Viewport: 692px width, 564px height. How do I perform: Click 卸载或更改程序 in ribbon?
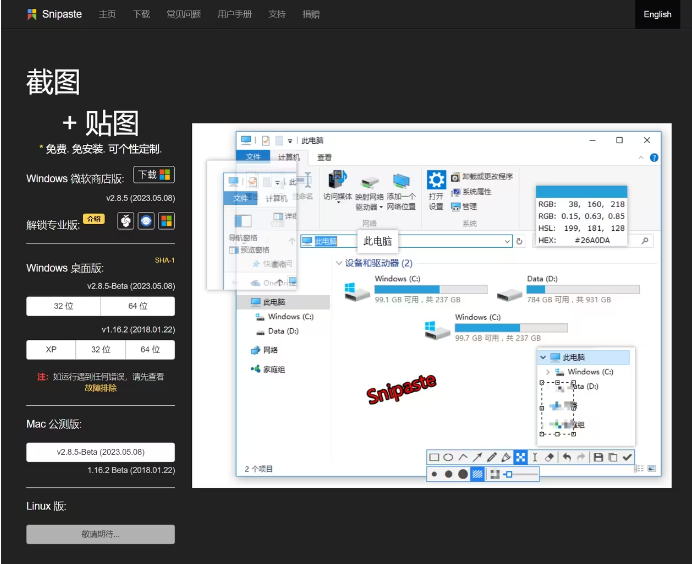pos(482,177)
